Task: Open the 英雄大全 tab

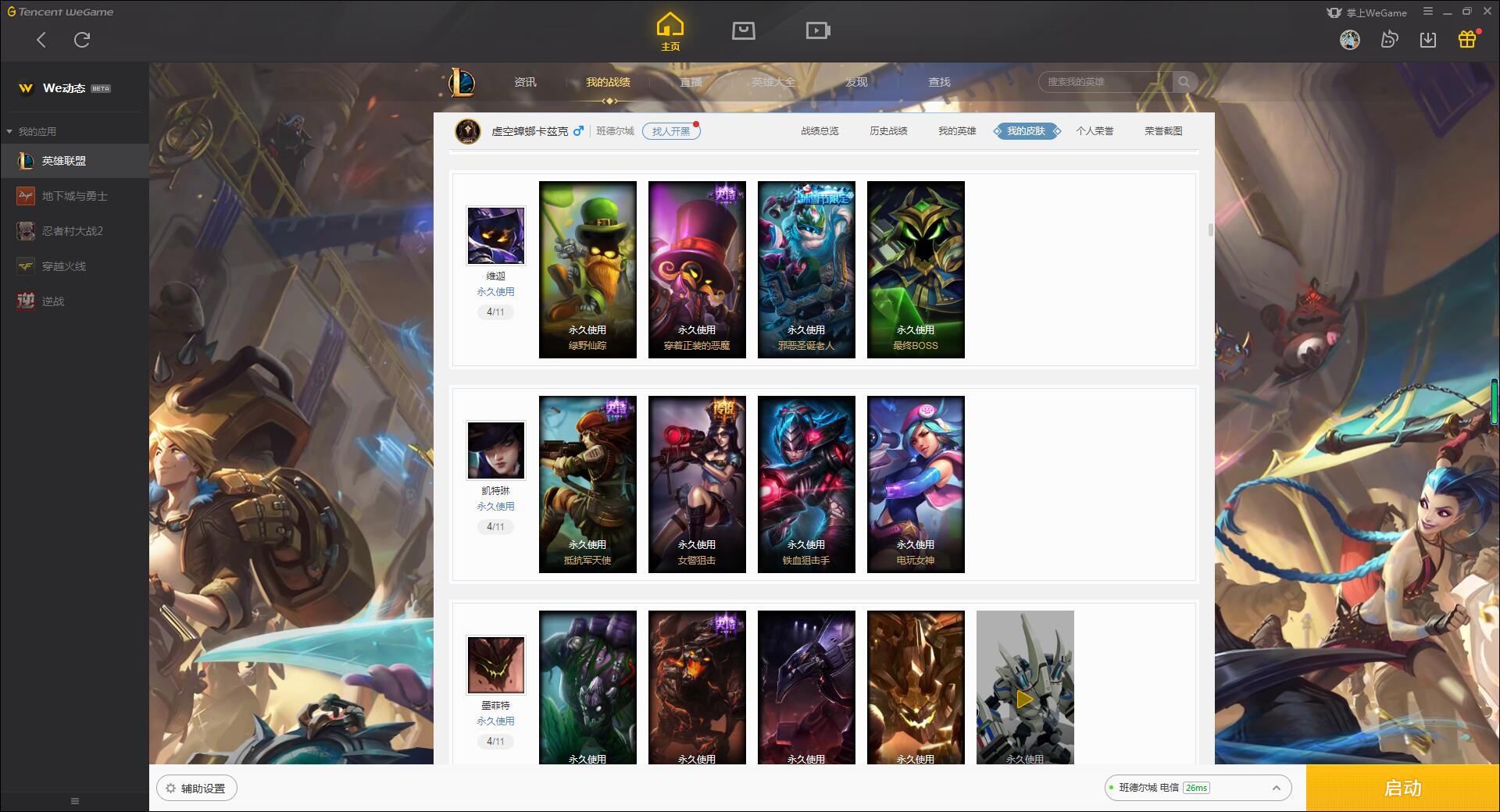Action: (773, 82)
